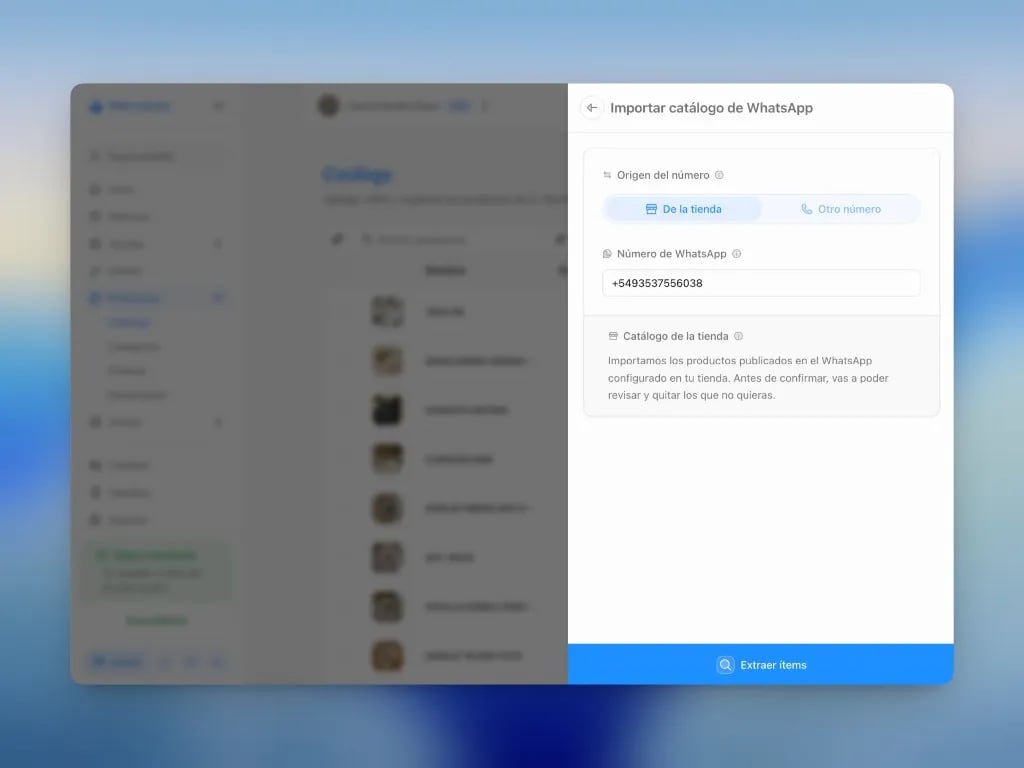The height and width of the screenshot is (768, 1024).
Task: Select the paragraph starting Importamos los productos publicados
Action: tap(748, 378)
